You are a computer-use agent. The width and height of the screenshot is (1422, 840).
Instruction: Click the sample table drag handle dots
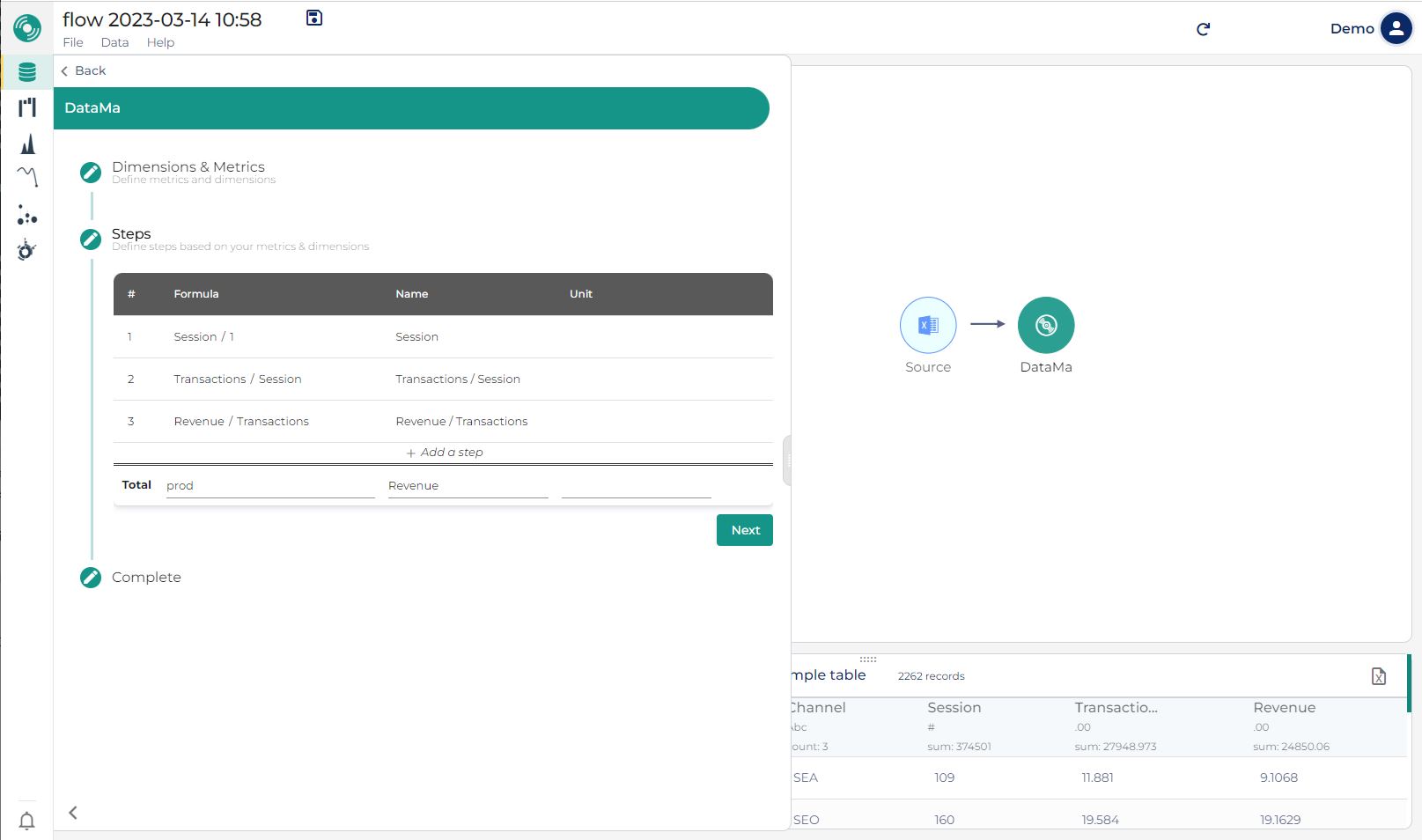coord(868,659)
